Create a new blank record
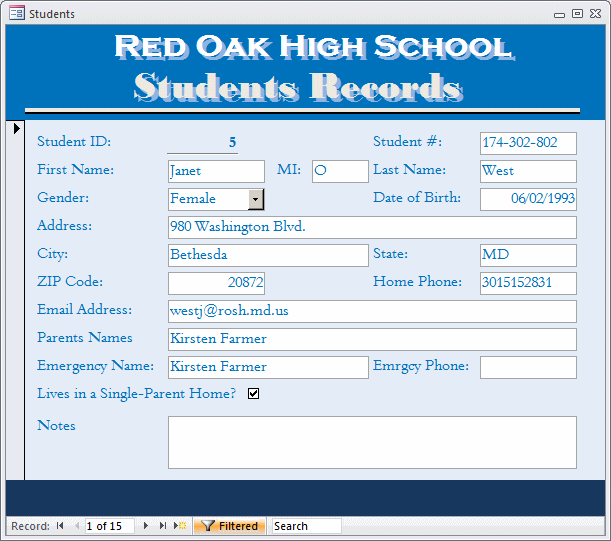The image size is (611, 541). point(180,526)
